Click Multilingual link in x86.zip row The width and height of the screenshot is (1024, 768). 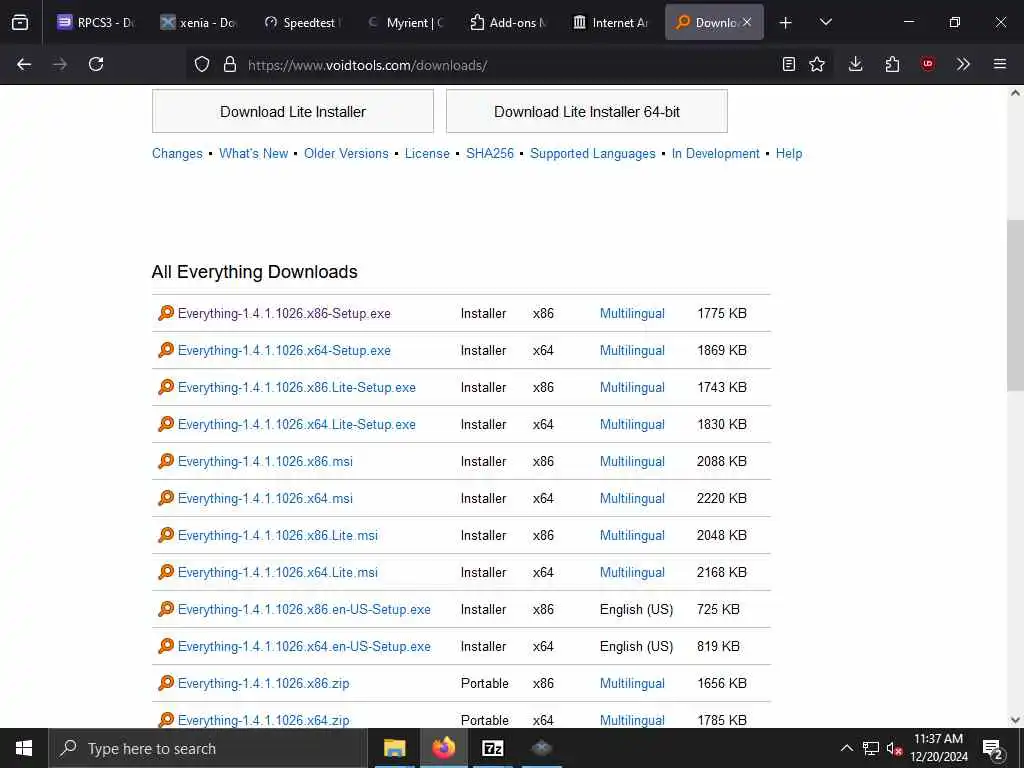(x=632, y=684)
